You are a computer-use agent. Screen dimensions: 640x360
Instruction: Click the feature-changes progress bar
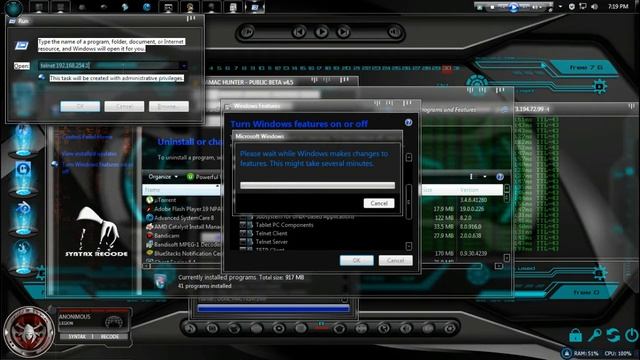click(317, 185)
